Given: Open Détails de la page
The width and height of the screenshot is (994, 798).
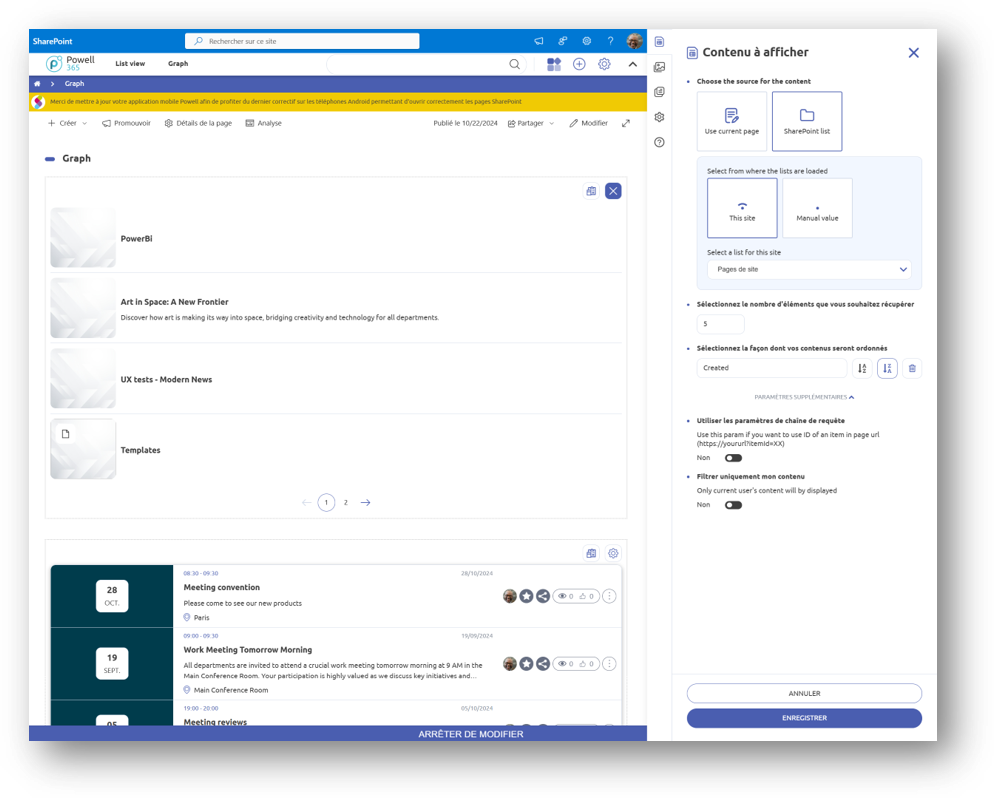Looking at the screenshot, I should 198,124.
